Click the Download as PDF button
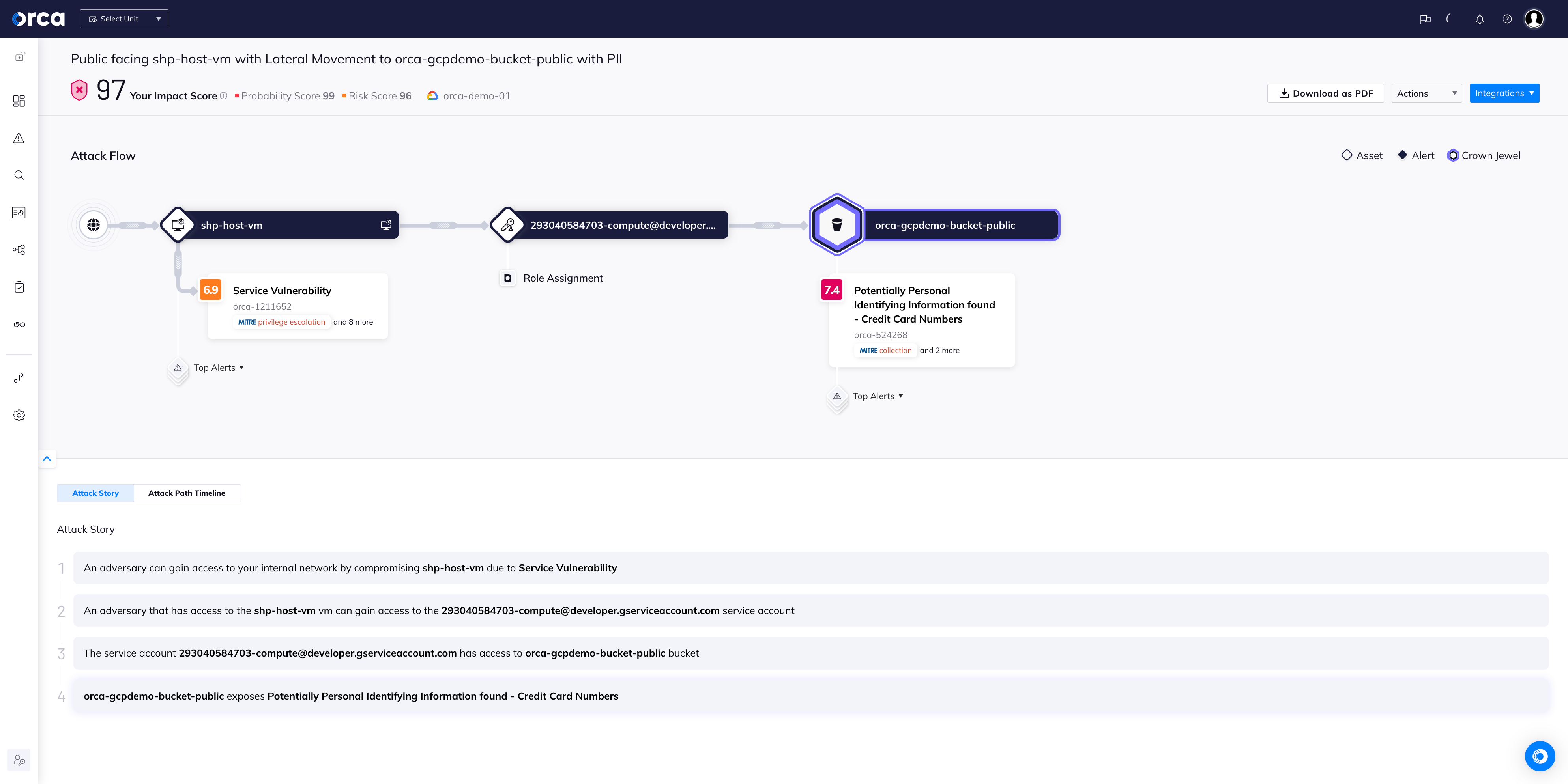This screenshot has height=784, width=1568. (x=1325, y=93)
